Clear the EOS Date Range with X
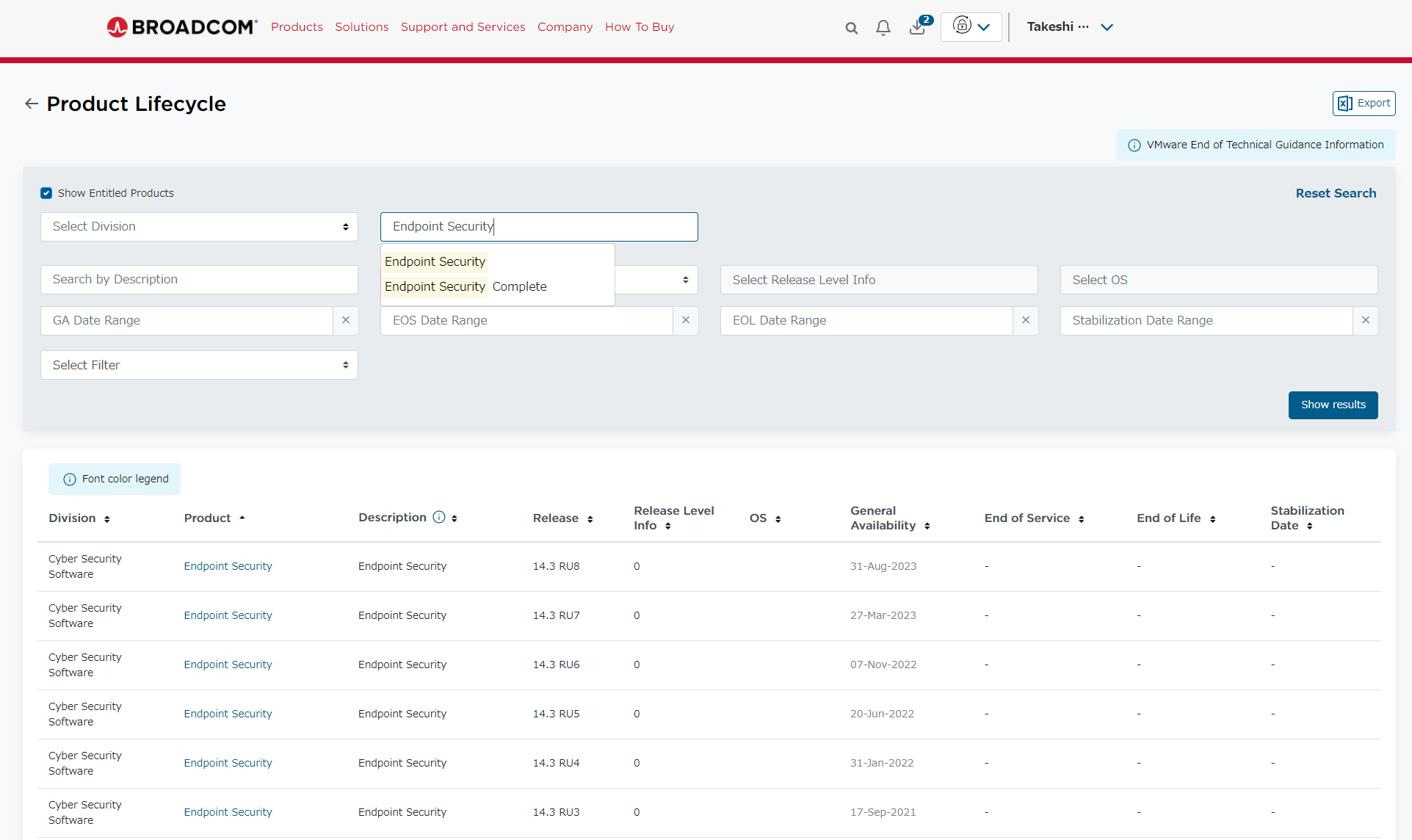The width and height of the screenshot is (1412, 840). click(686, 321)
